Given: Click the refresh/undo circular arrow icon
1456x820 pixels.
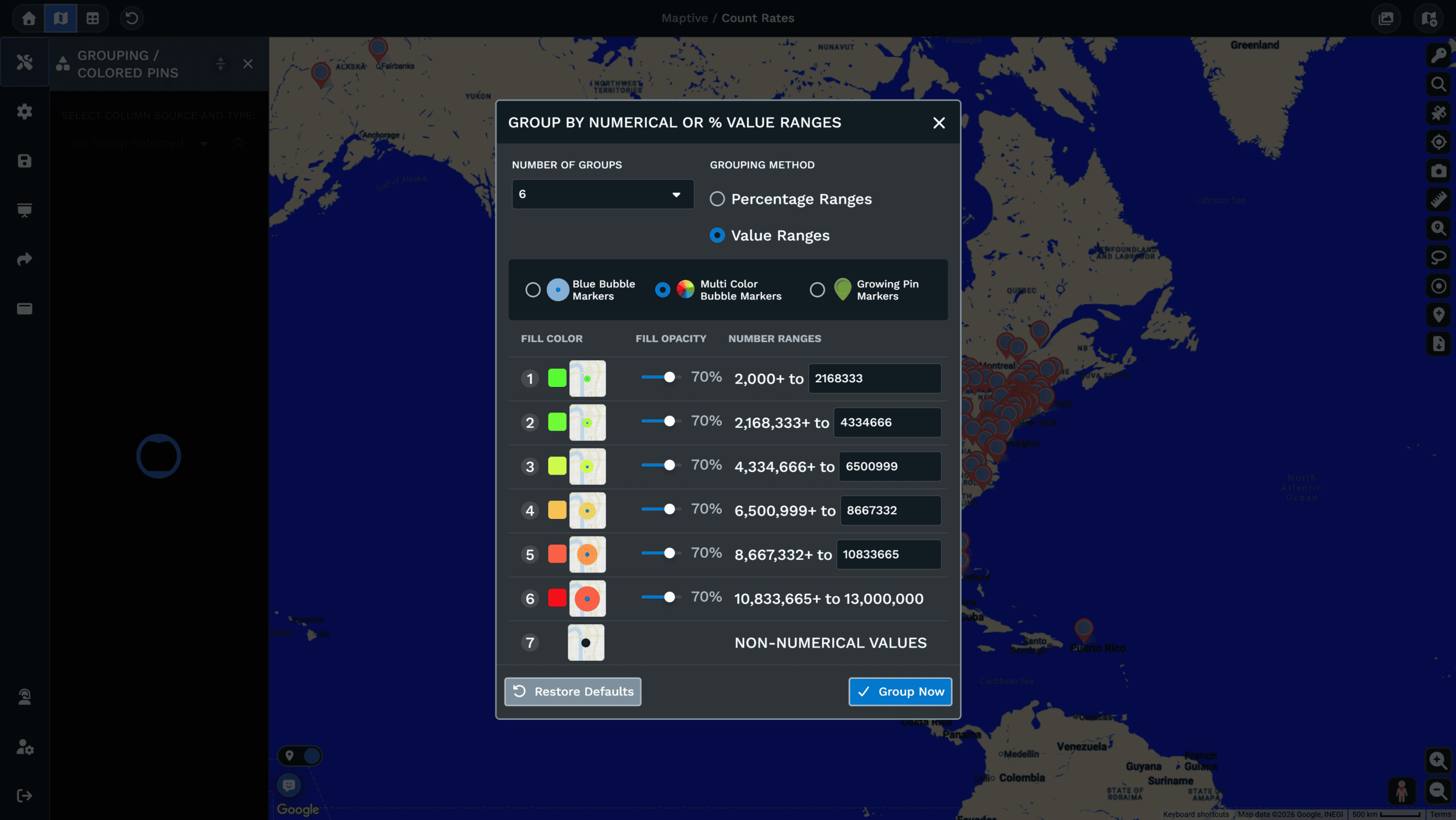Looking at the screenshot, I should (132, 18).
